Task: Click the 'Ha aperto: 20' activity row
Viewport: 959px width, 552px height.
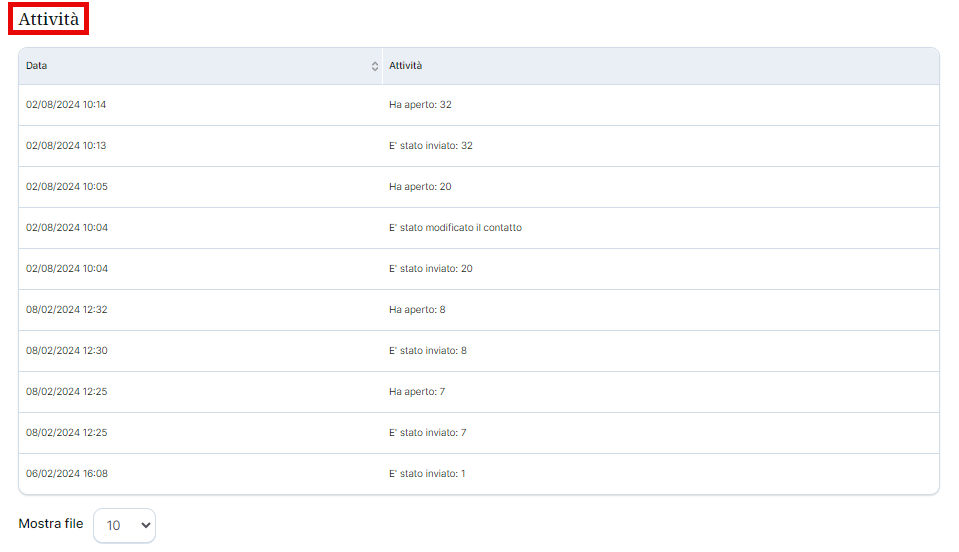Action: click(x=420, y=187)
